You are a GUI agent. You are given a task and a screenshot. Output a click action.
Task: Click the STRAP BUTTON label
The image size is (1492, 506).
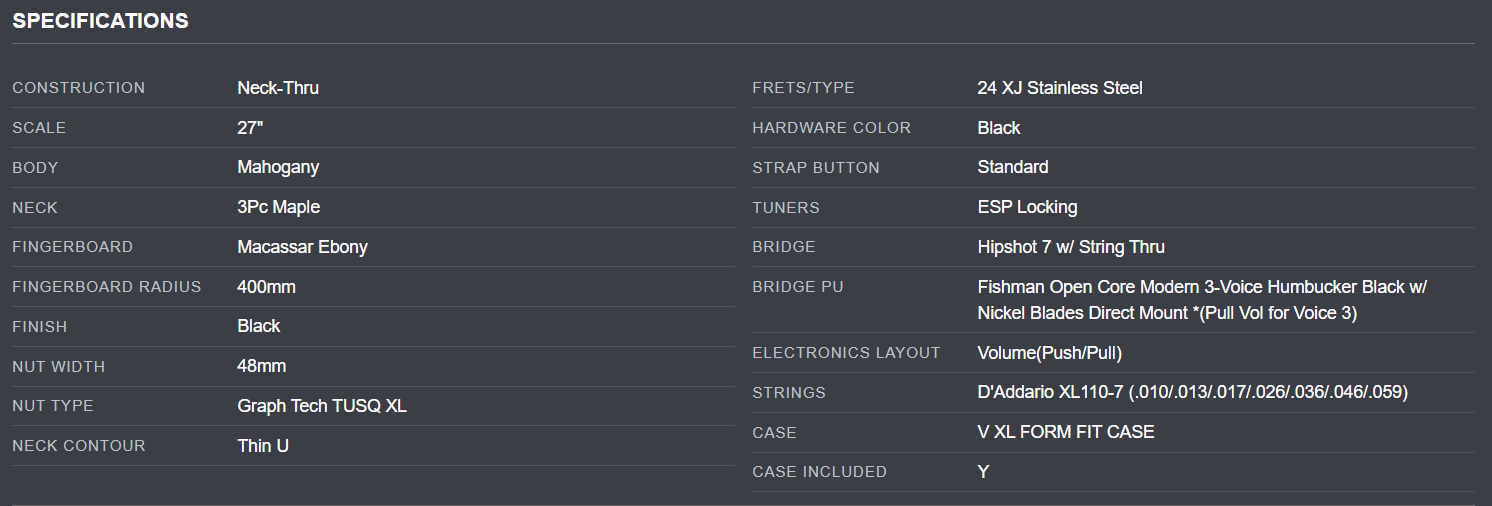point(816,168)
